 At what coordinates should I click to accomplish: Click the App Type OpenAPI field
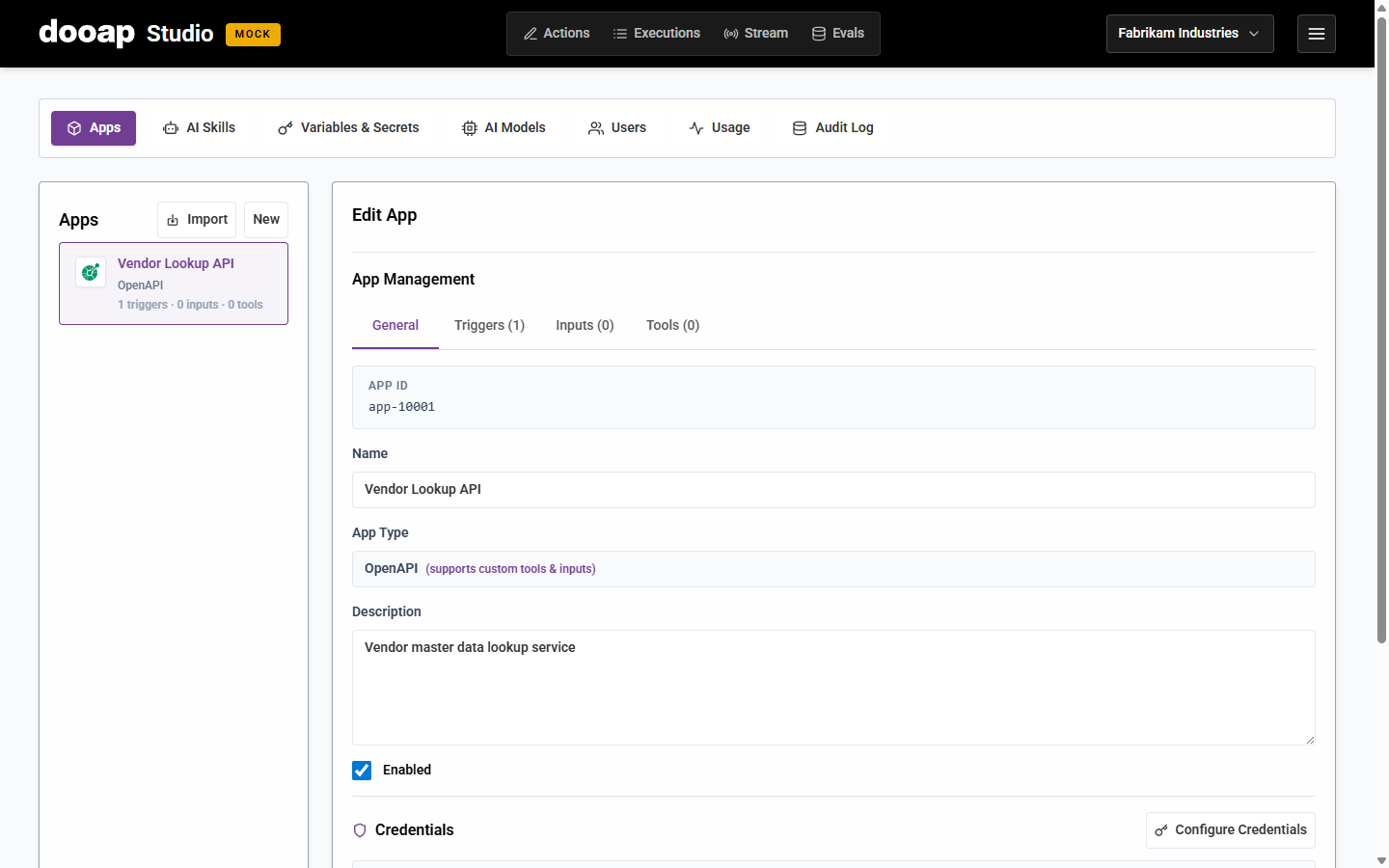833,569
